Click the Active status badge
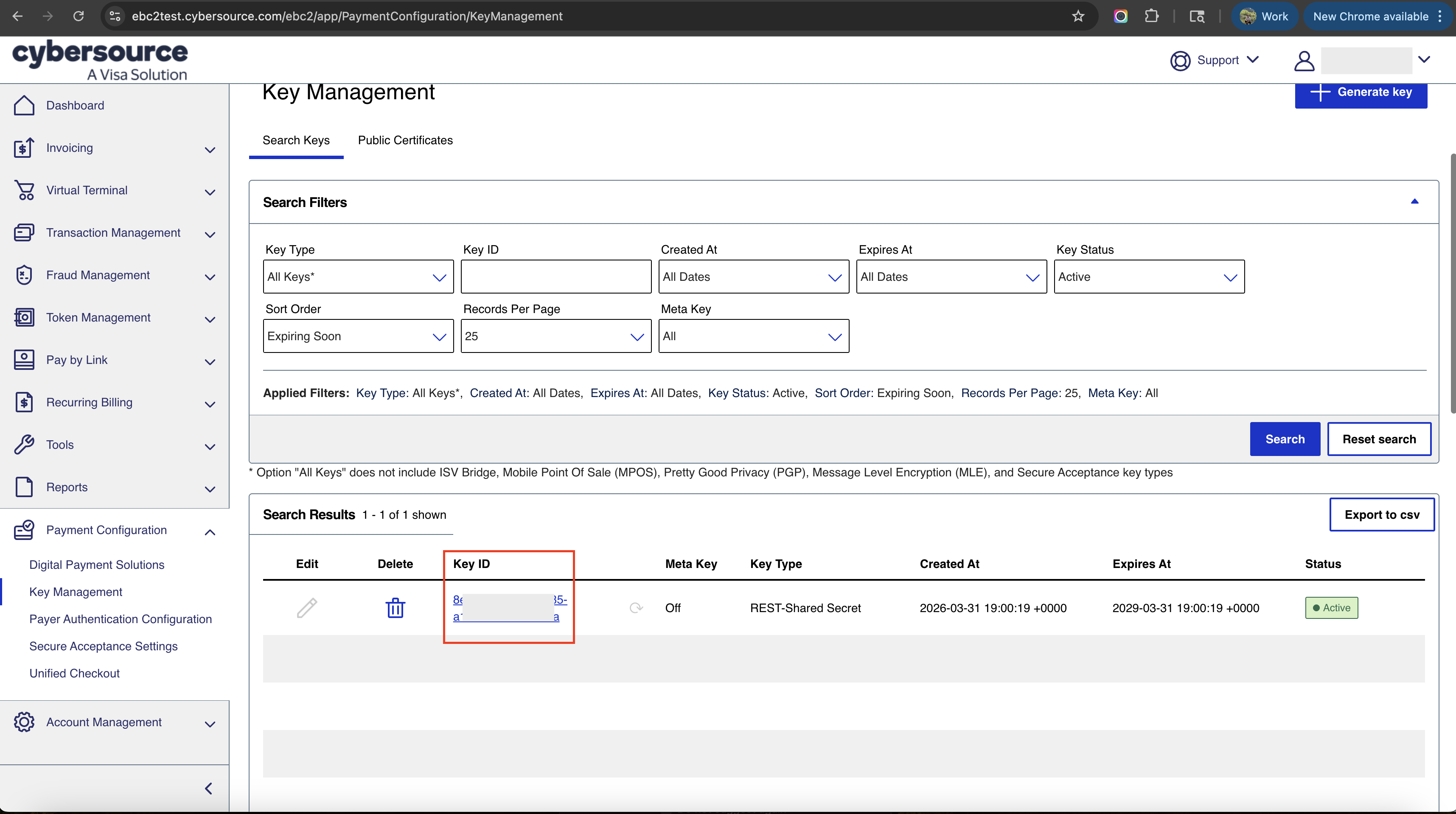 click(1331, 608)
